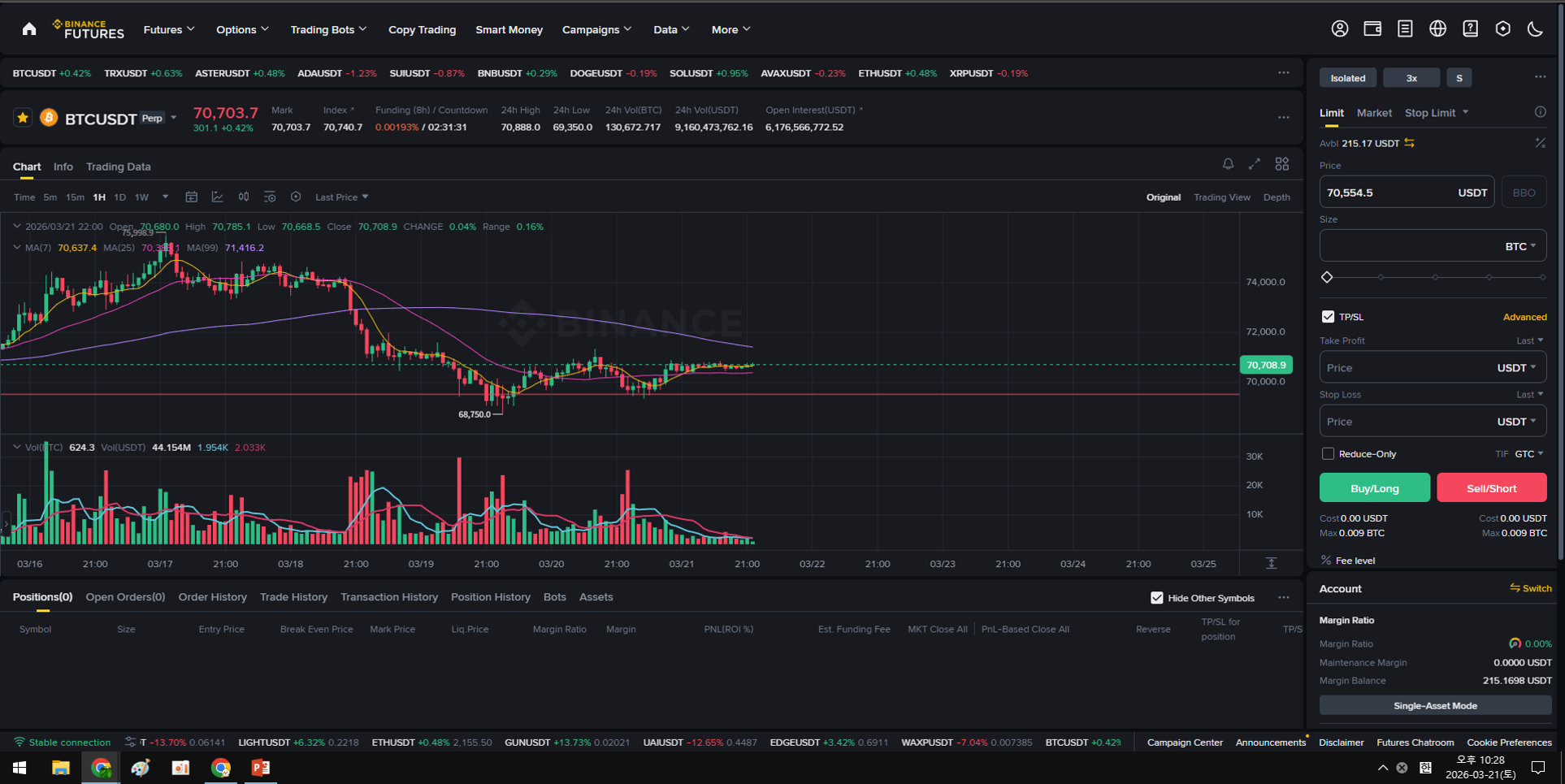Open the futures calculator icon
The width and height of the screenshot is (1565, 784).
(1540, 143)
